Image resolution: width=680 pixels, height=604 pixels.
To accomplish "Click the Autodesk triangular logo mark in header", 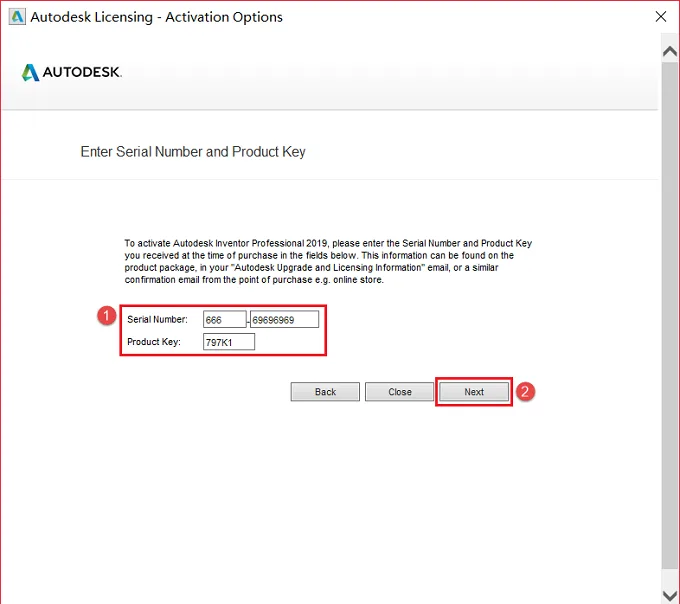I will 30,72.
